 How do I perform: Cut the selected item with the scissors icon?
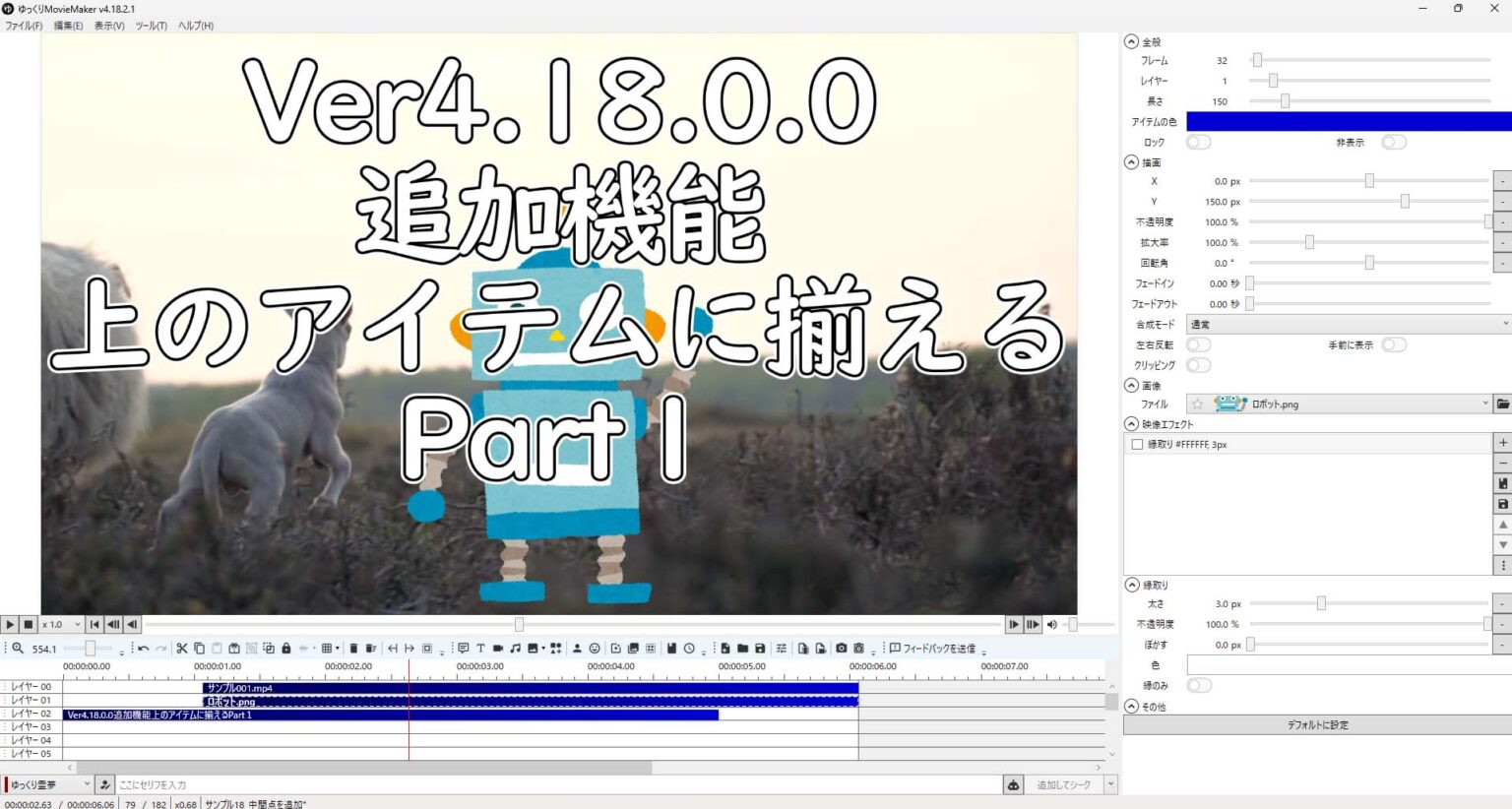pyautogui.click(x=182, y=649)
